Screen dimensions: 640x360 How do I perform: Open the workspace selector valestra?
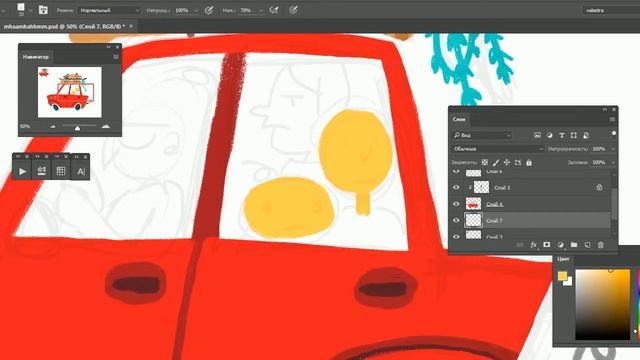[x=611, y=10]
